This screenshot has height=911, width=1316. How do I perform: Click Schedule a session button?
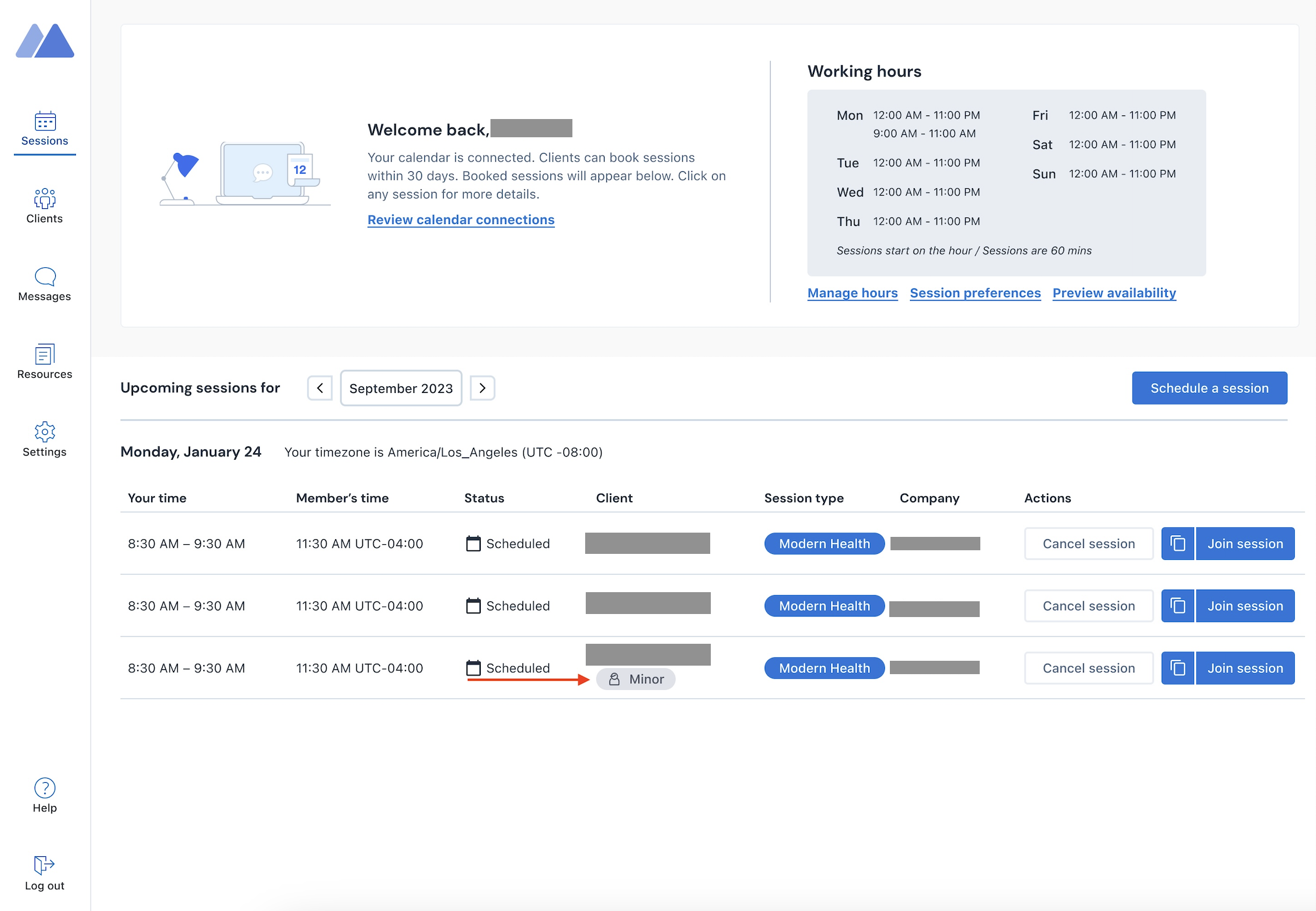tap(1209, 388)
